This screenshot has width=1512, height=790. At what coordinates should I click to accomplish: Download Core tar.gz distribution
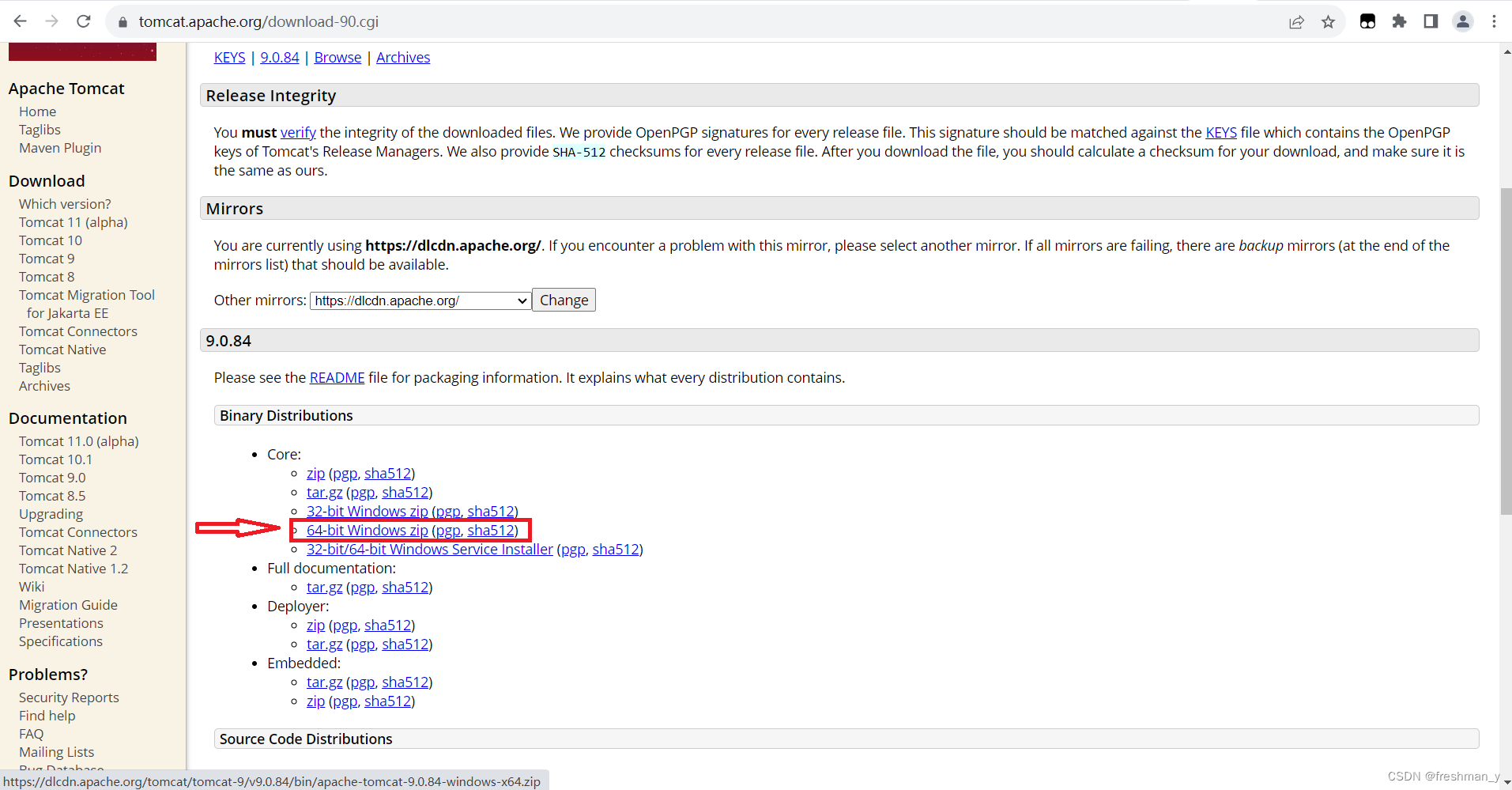tap(325, 492)
